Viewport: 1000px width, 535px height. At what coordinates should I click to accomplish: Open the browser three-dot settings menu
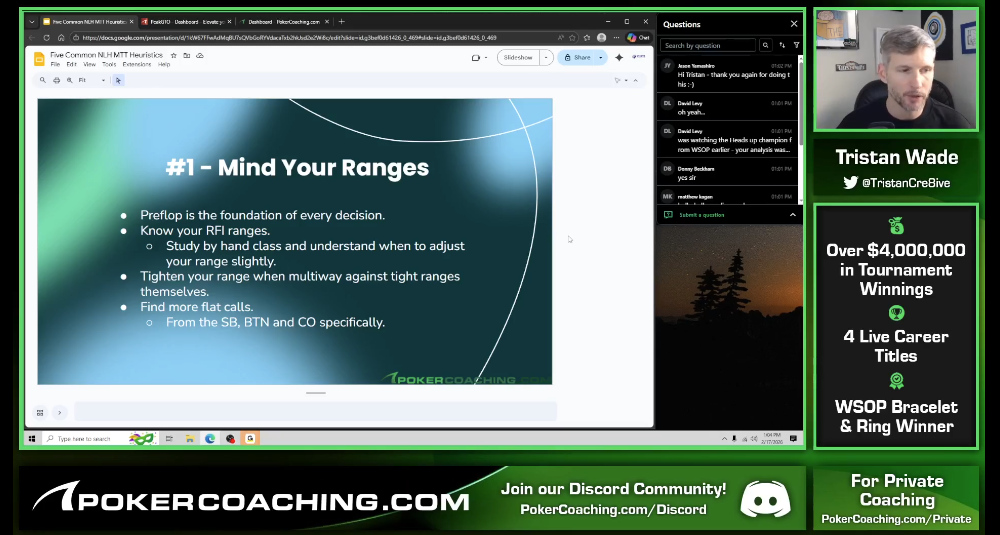tap(616, 38)
